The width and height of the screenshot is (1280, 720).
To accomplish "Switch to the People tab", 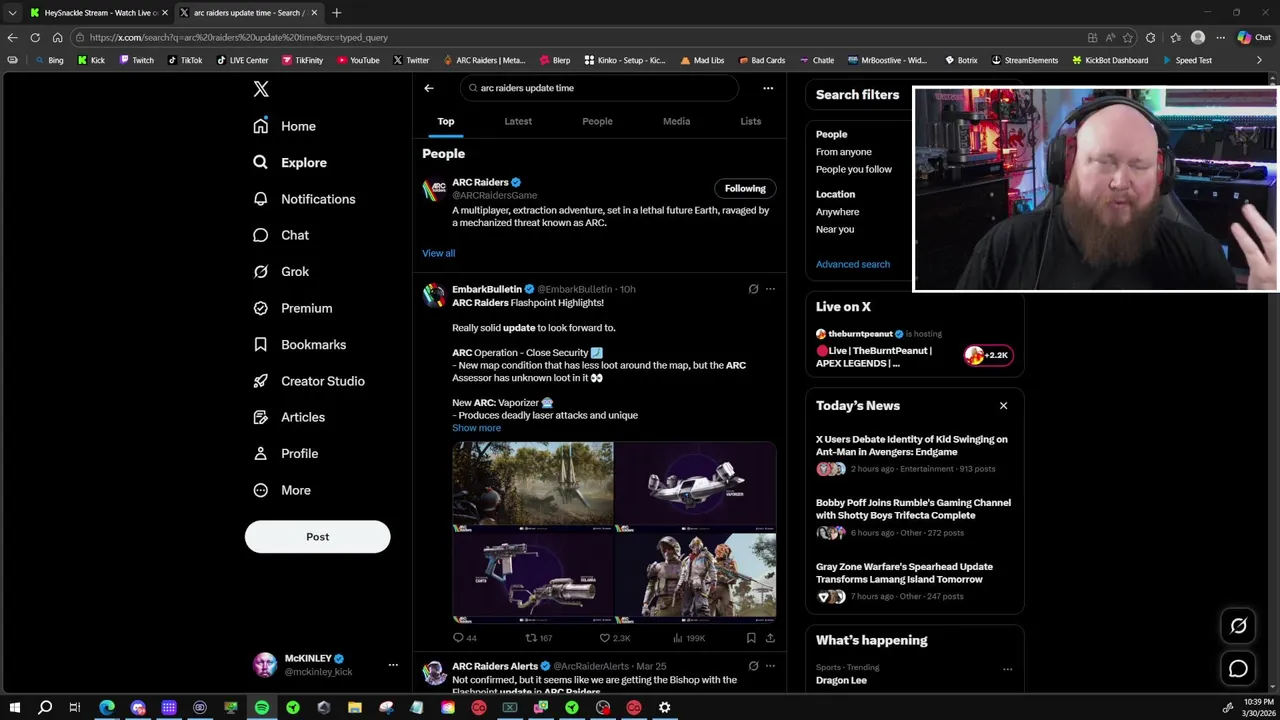I will click(597, 121).
